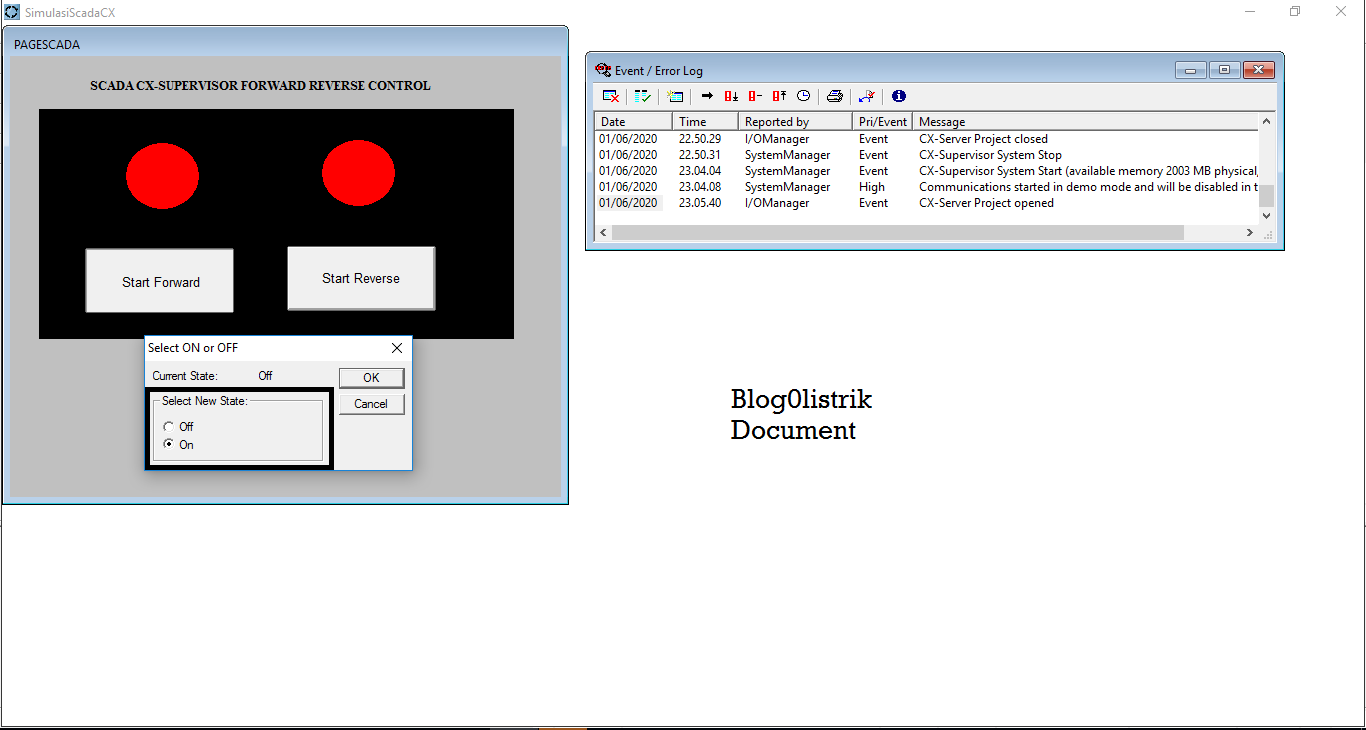This screenshot has height=730, width=1366.
Task: Close the Select ON or OFF dialog
Action: pos(397,348)
